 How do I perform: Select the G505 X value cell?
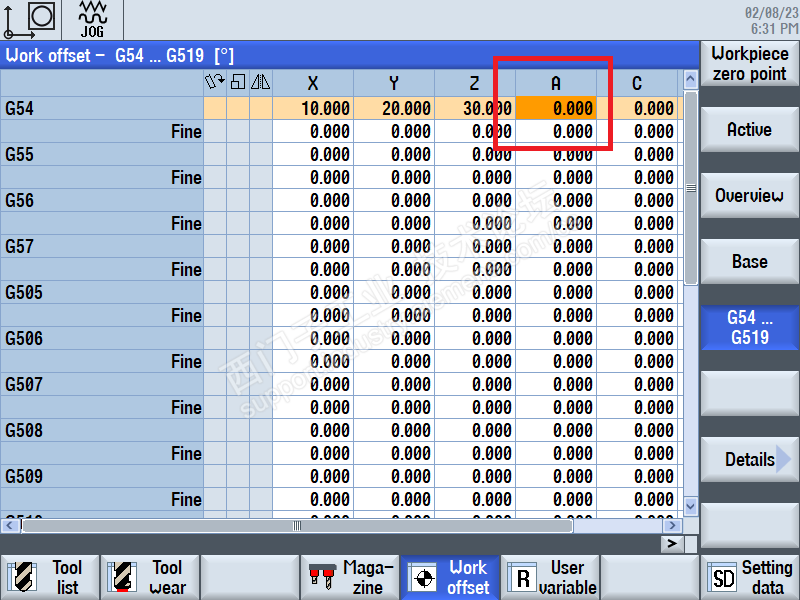click(313, 292)
